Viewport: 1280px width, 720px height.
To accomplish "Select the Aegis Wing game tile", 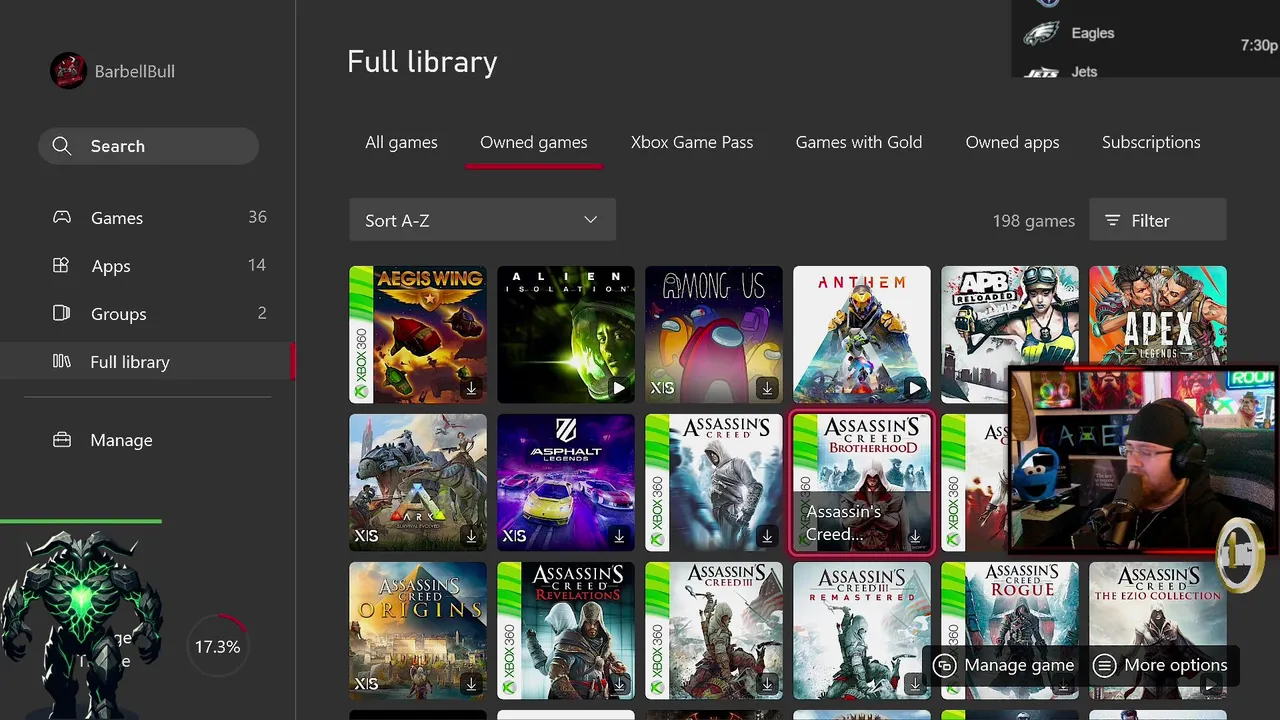I will point(418,334).
